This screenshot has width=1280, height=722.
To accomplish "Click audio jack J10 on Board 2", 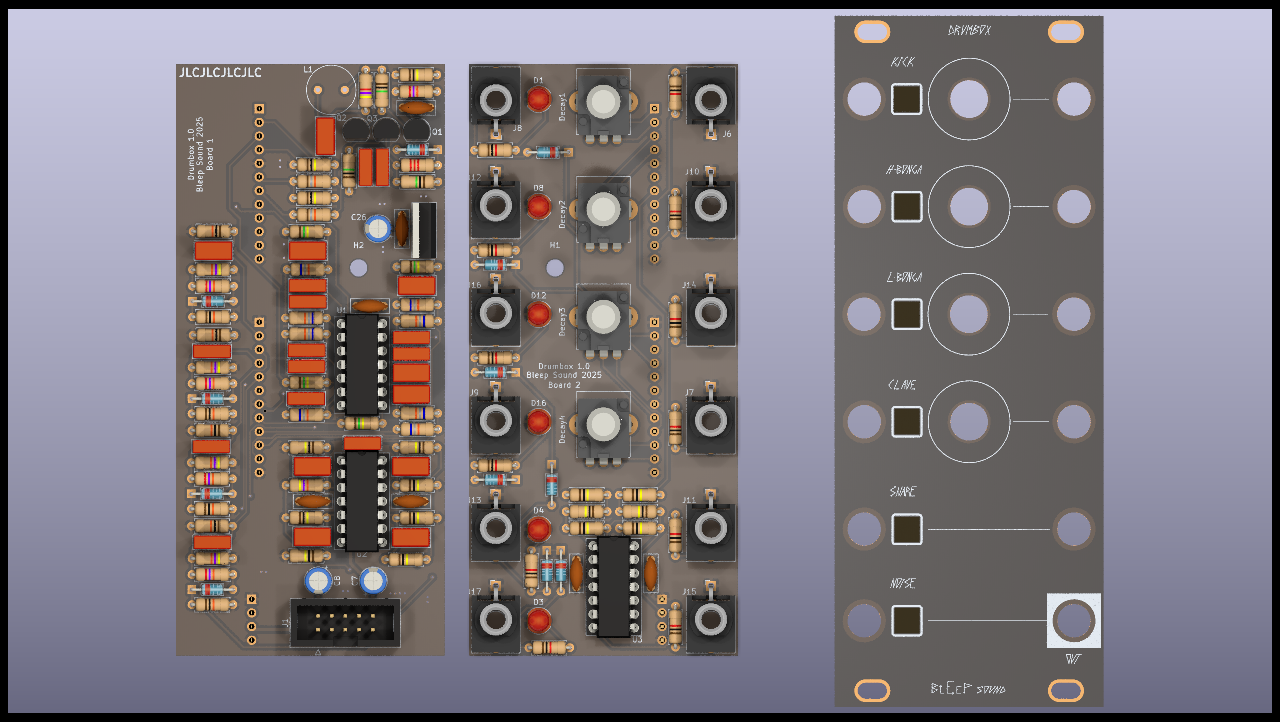I will tap(711, 206).
